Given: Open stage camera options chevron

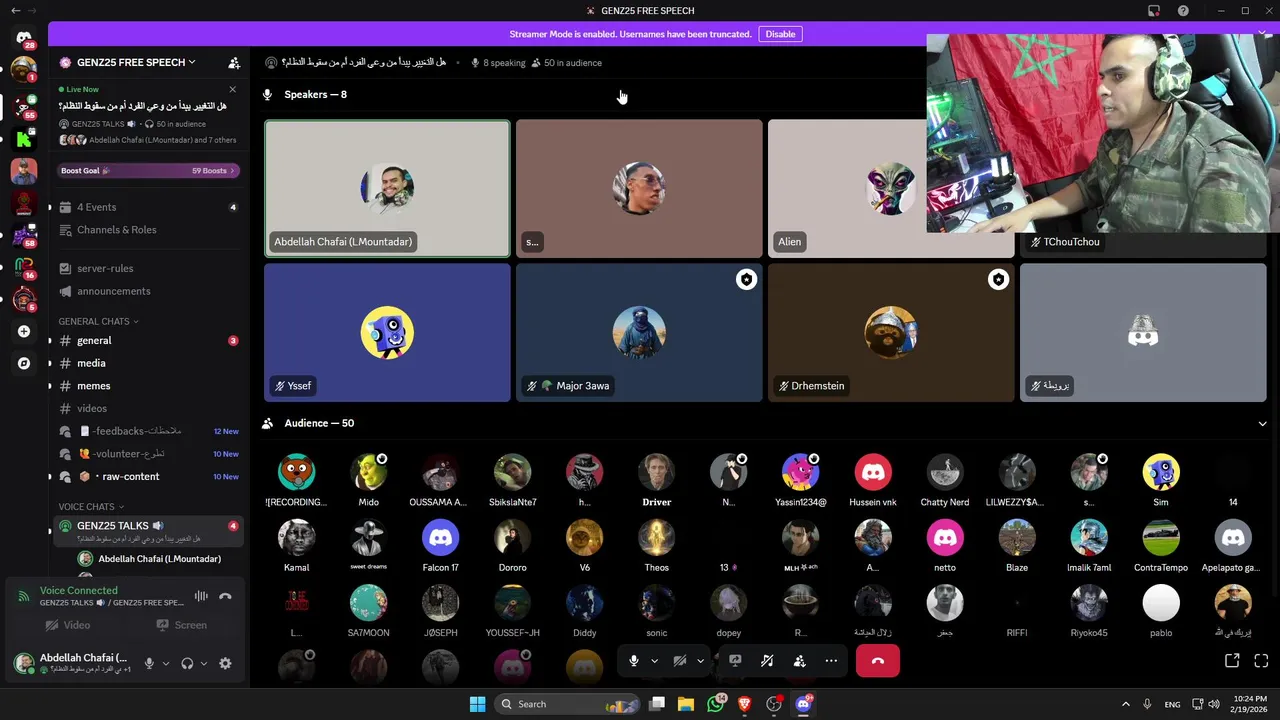Looking at the screenshot, I should (701, 661).
